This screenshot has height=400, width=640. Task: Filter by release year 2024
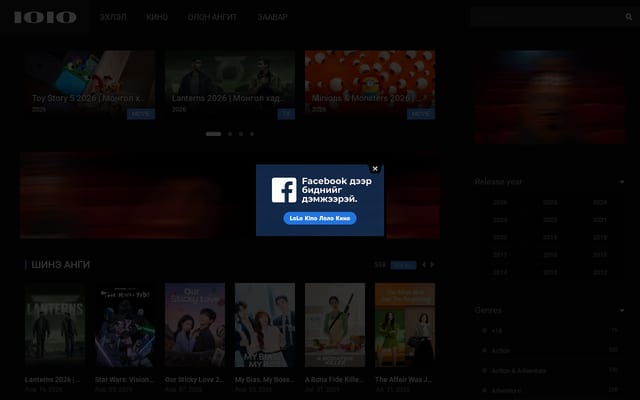point(600,202)
